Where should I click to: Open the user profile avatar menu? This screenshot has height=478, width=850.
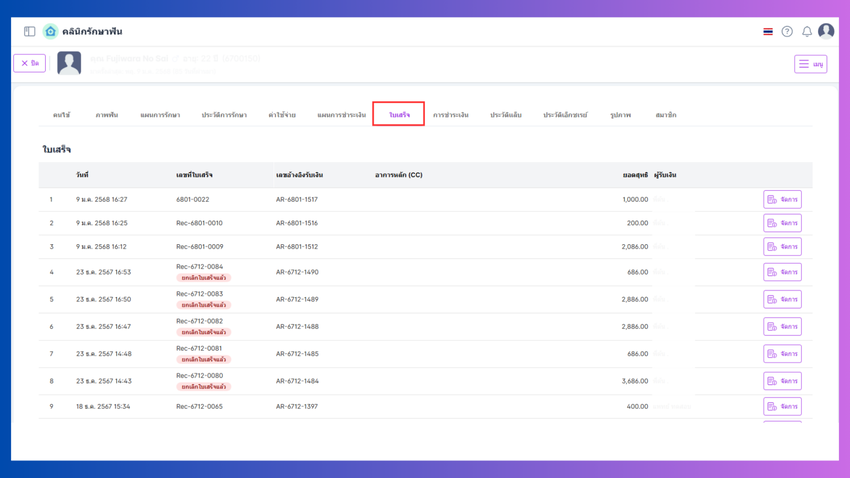[x=826, y=32]
